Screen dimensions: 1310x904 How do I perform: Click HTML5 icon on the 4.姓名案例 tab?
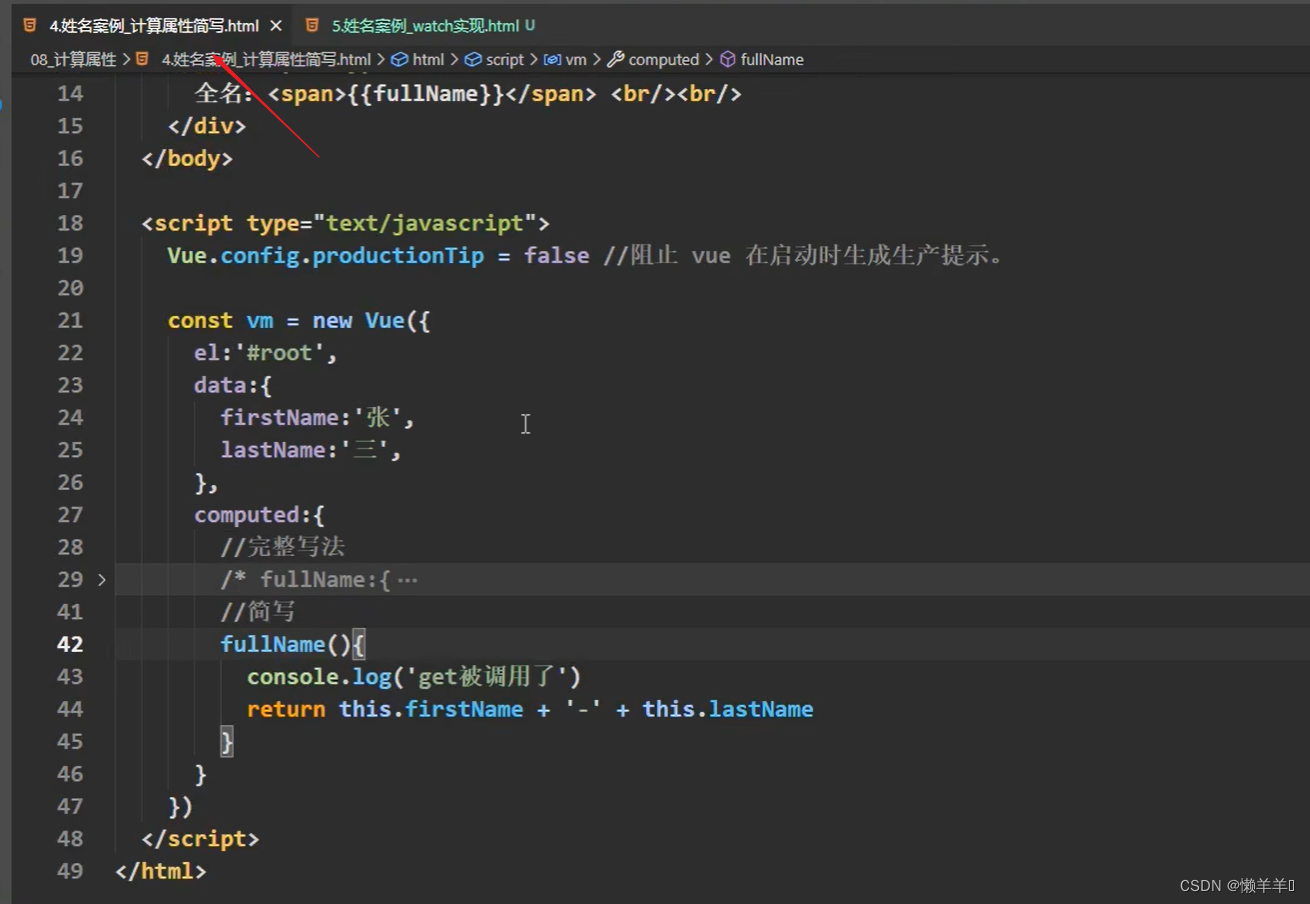(30, 25)
